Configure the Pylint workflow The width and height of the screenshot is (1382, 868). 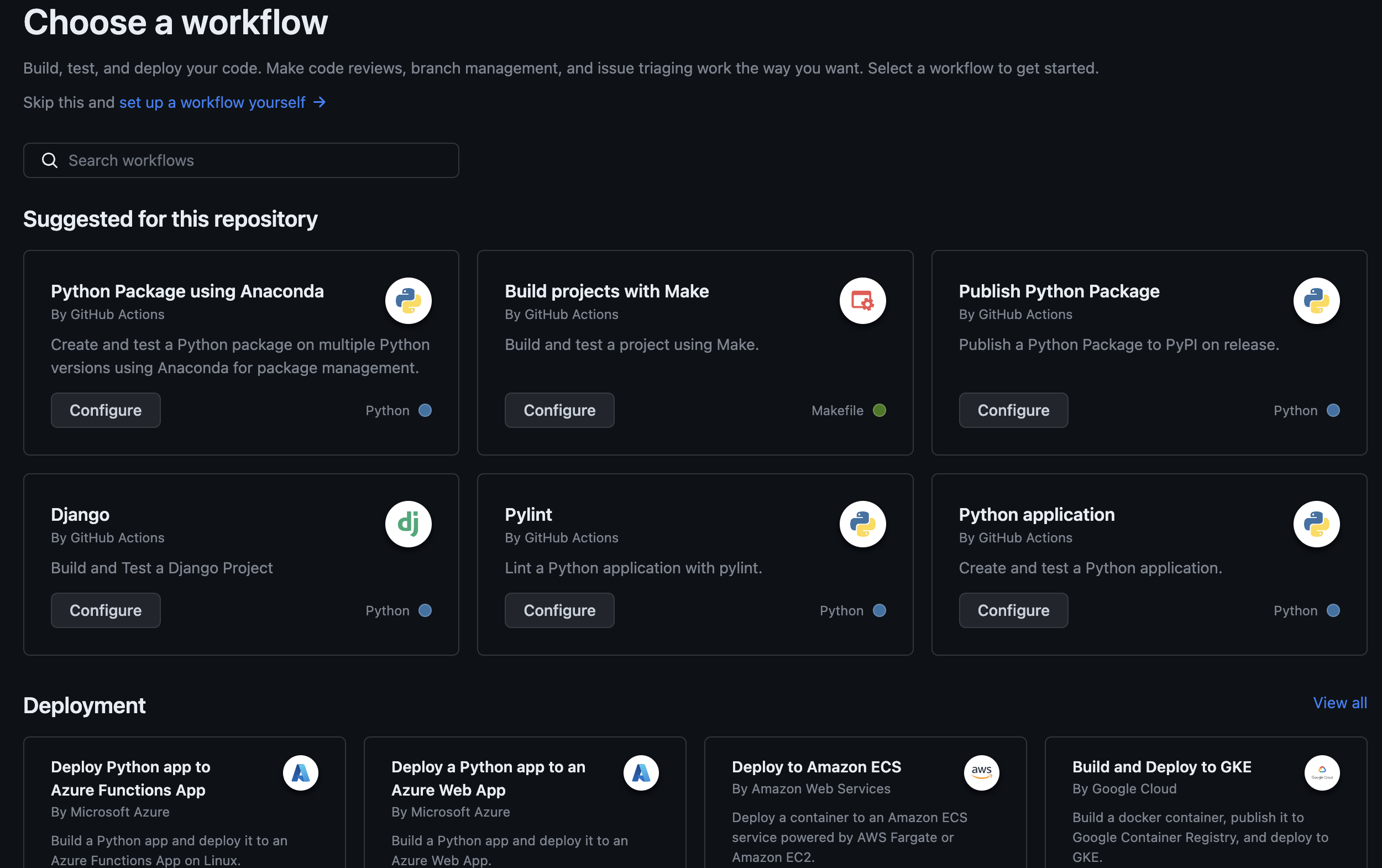559,610
